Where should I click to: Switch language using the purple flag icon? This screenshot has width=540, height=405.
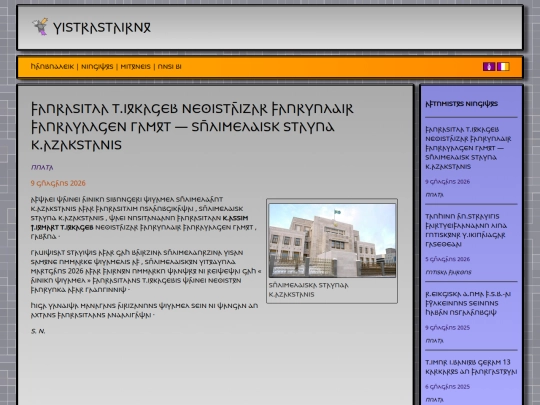pos(489,66)
